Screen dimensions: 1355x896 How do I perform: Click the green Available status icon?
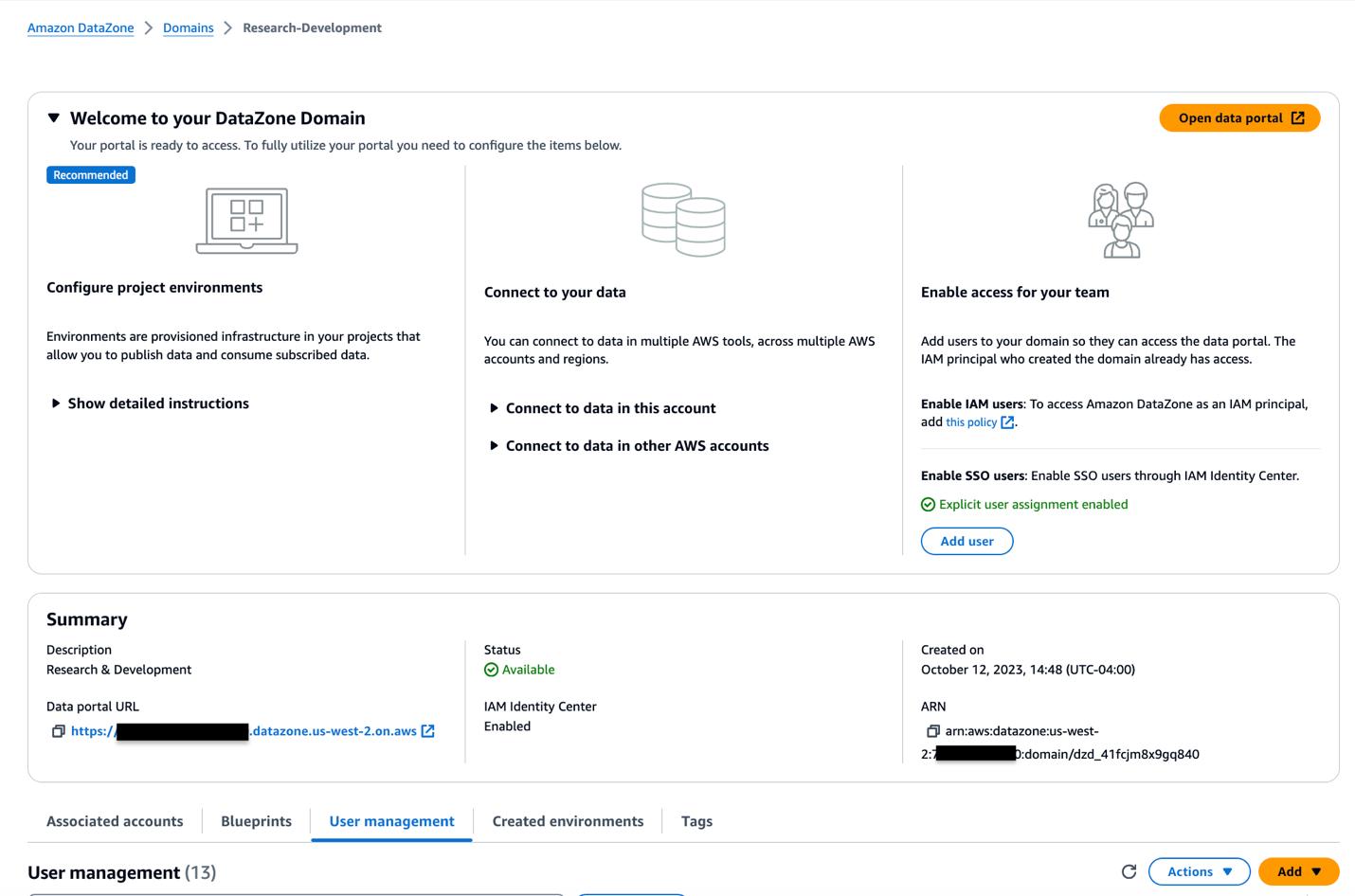[491, 668]
